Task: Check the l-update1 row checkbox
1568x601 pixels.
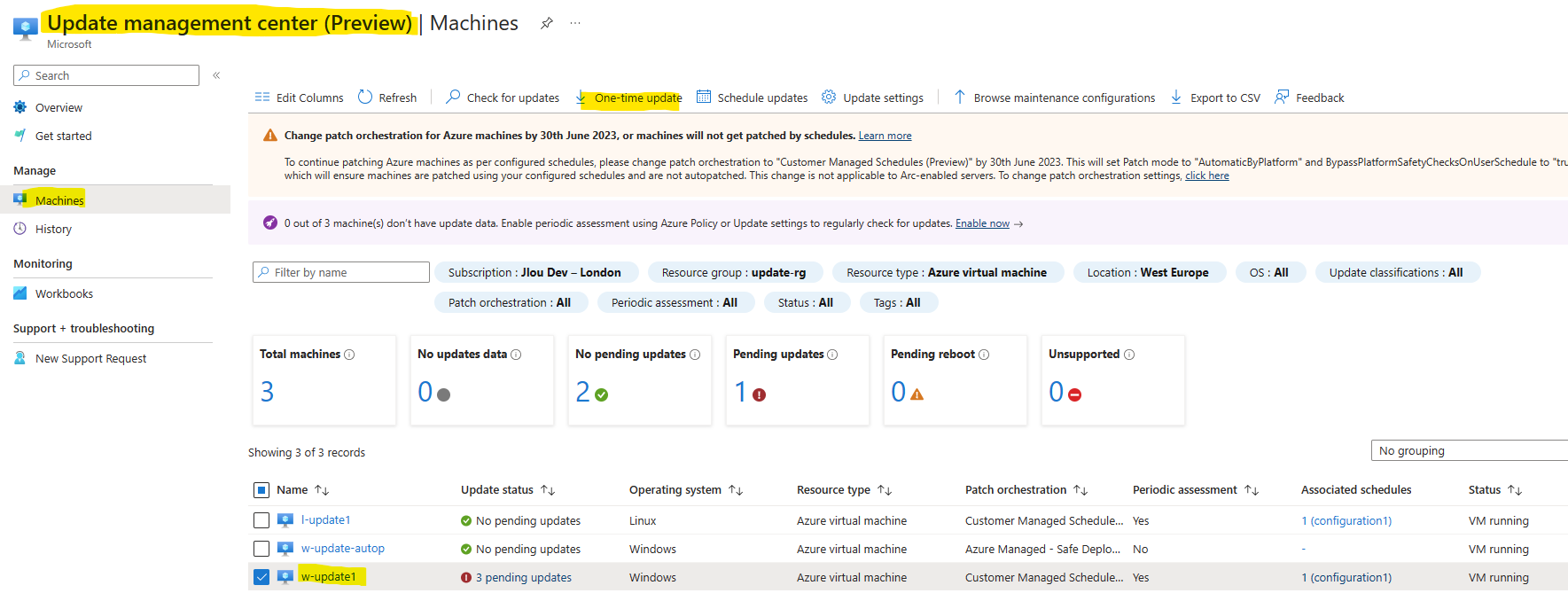Action: click(x=261, y=520)
